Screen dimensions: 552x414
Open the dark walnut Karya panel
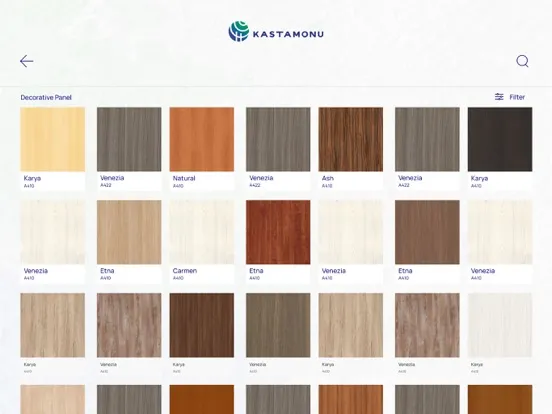(x=202, y=325)
